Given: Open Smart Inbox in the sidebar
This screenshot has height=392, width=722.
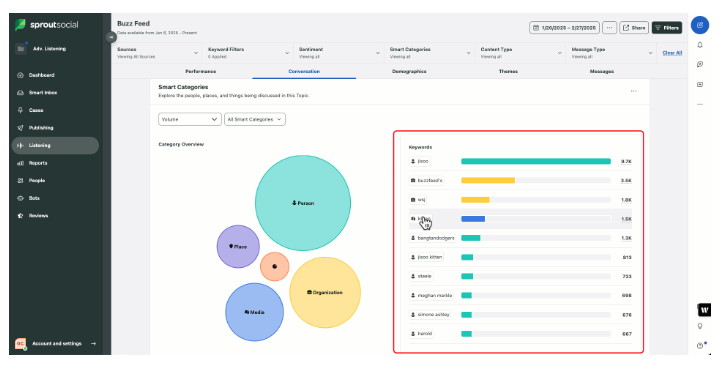Looking at the screenshot, I should point(55,93).
